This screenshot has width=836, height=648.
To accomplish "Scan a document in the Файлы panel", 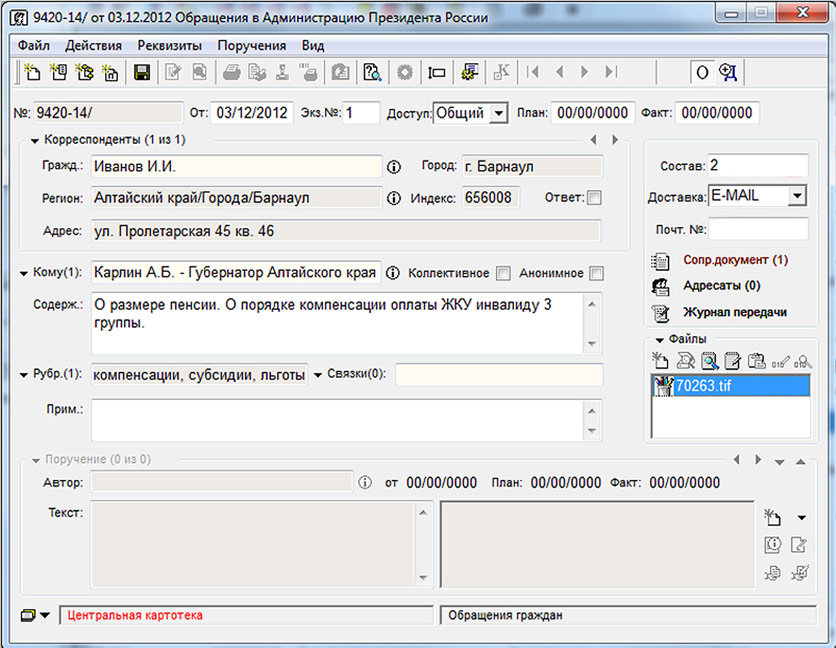I will pos(685,362).
